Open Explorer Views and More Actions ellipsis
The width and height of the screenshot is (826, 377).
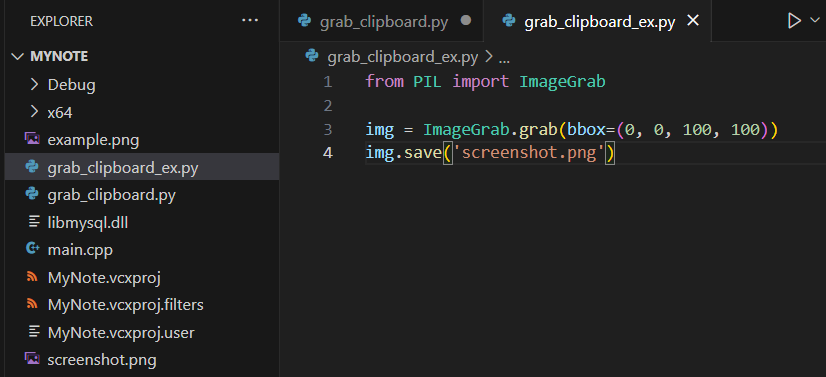click(x=250, y=21)
